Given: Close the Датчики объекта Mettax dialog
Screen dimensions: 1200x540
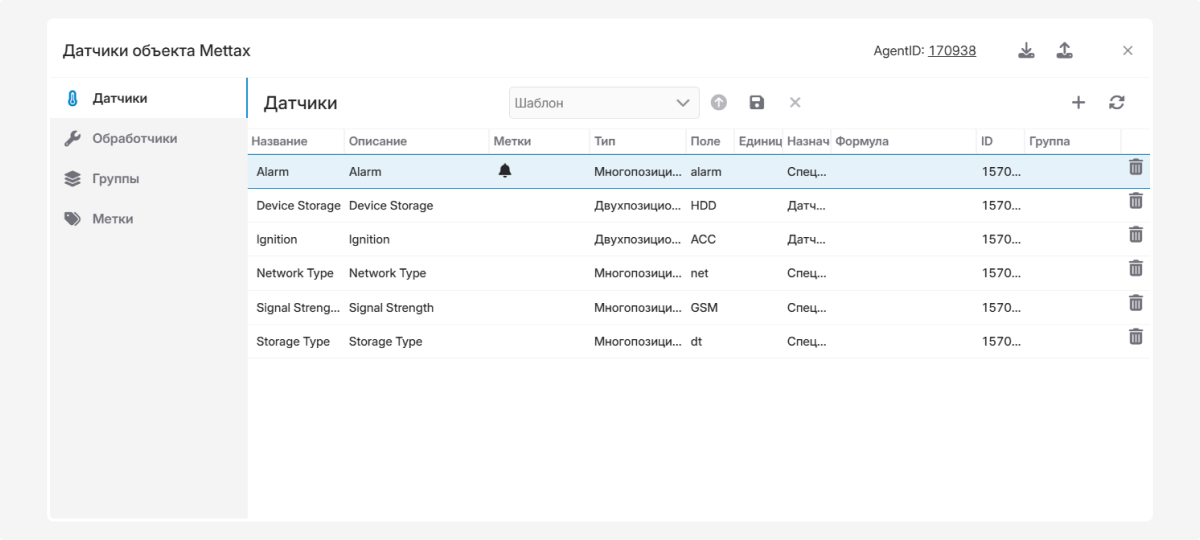Looking at the screenshot, I should click(1128, 51).
